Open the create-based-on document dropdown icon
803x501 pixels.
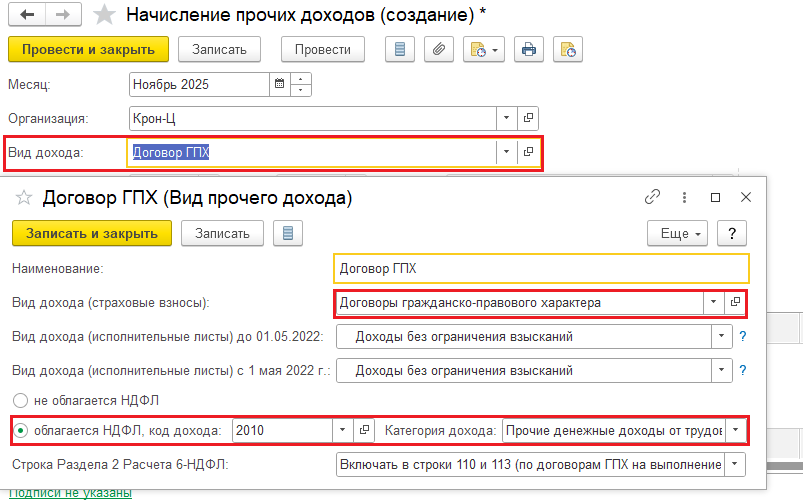[484, 50]
